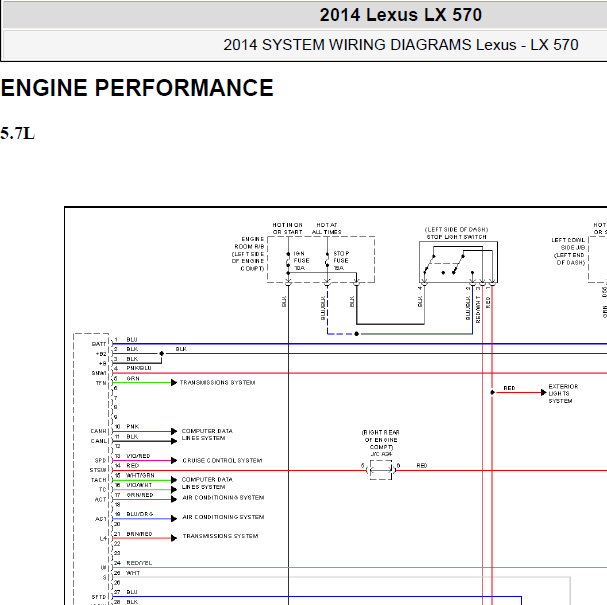Image resolution: width=607 pixels, height=605 pixels.
Task: Click 'TRANSMISSIONS SYSTEM' on the GRN wire
Action: (x=217, y=382)
